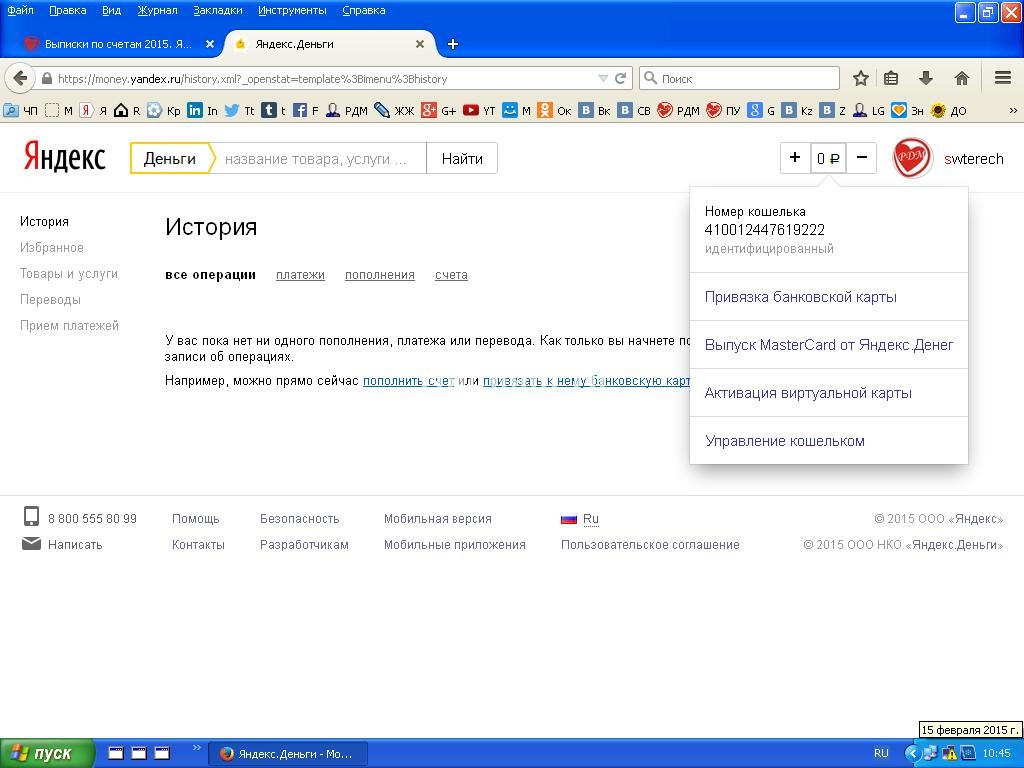The image size is (1024, 768).
Task: Open the Вид menu
Action: click(x=112, y=10)
